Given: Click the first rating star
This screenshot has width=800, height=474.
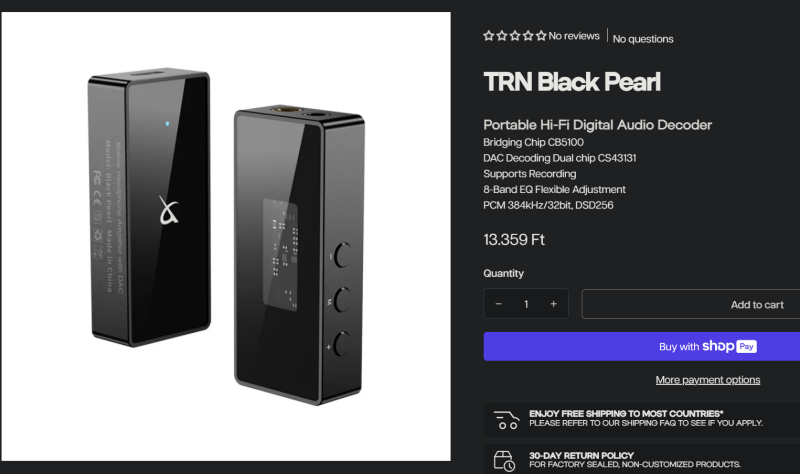Looking at the screenshot, I should pyautogui.click(x=489, y=36).
